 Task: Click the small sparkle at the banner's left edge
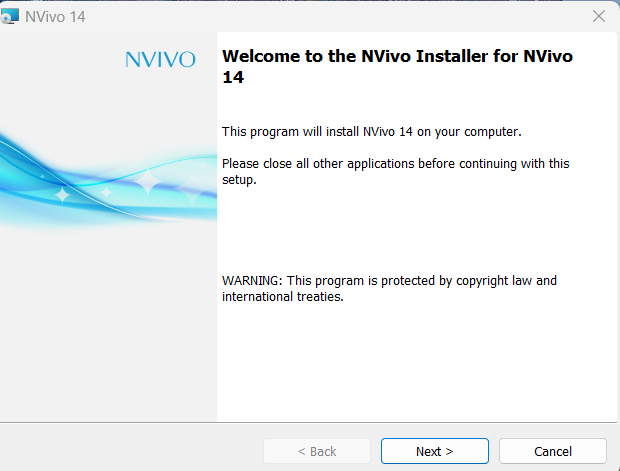pos(62,195)
